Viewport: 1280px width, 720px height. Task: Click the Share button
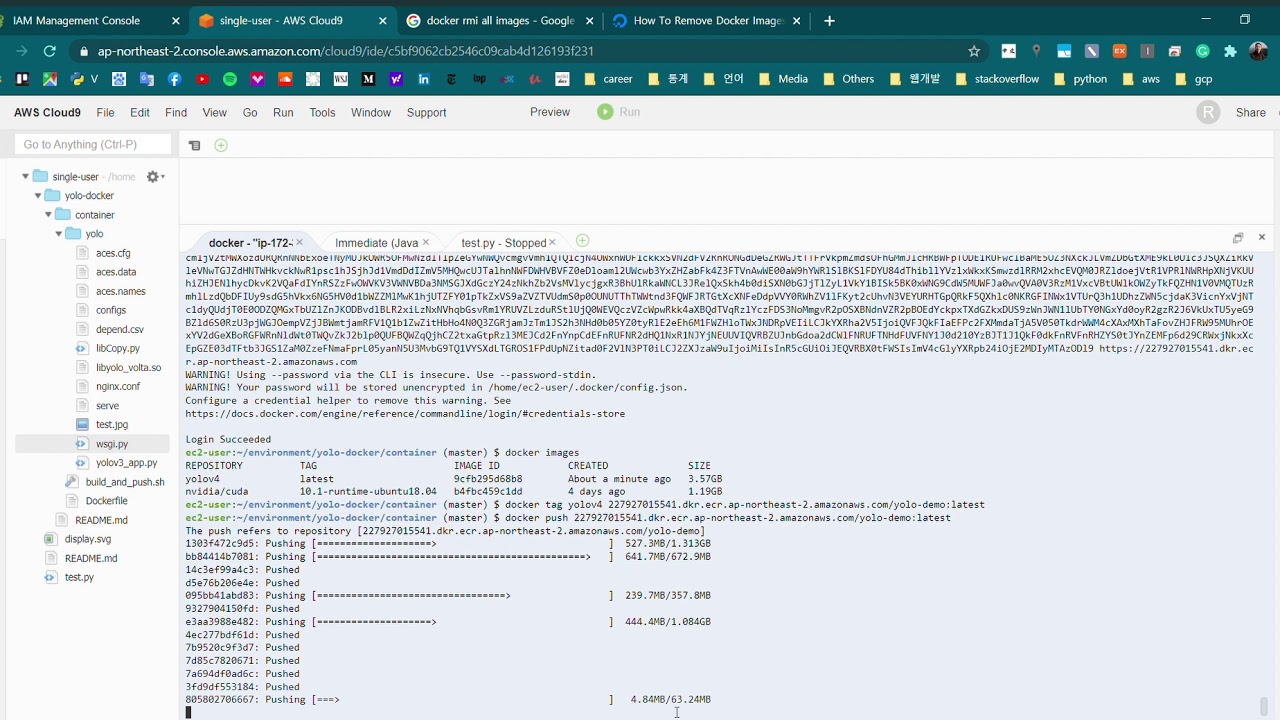pyautogui.click(x=1251, y=112)
